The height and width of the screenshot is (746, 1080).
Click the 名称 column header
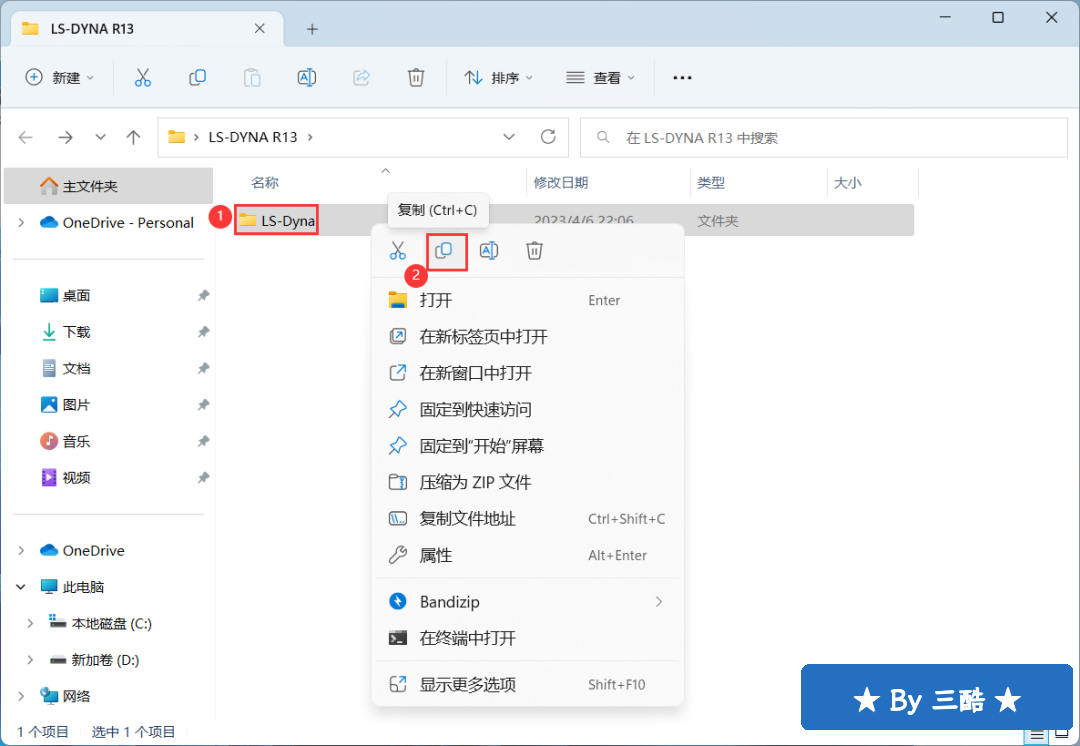(264, 183)
